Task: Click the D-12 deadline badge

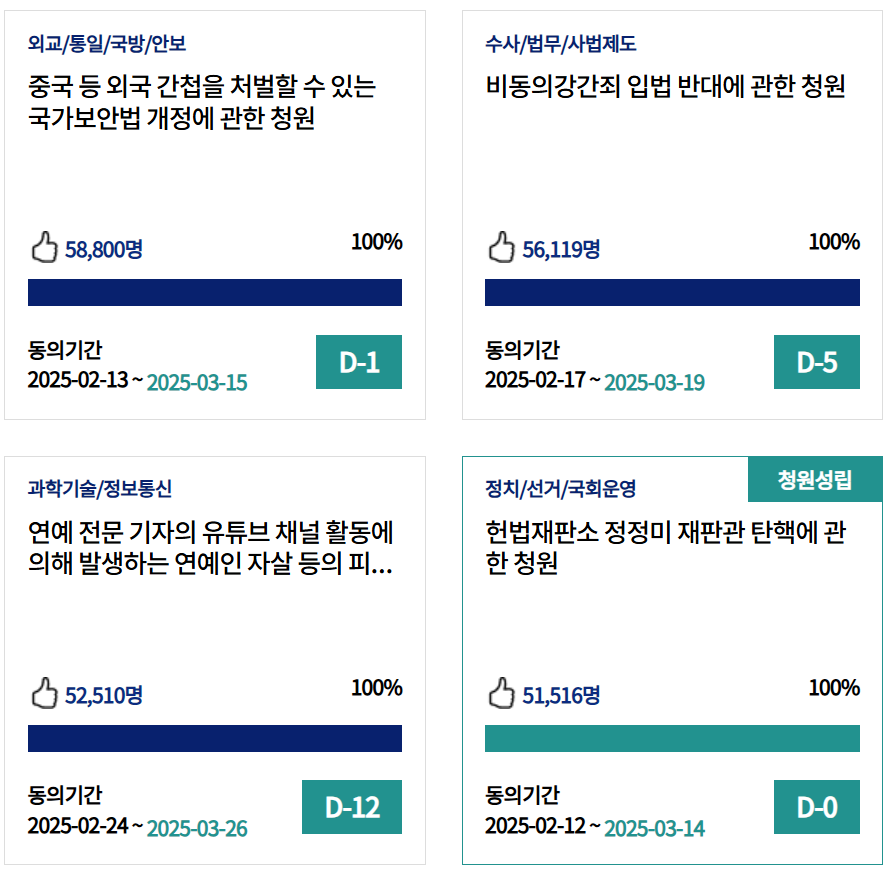Action: pos(352,807)
